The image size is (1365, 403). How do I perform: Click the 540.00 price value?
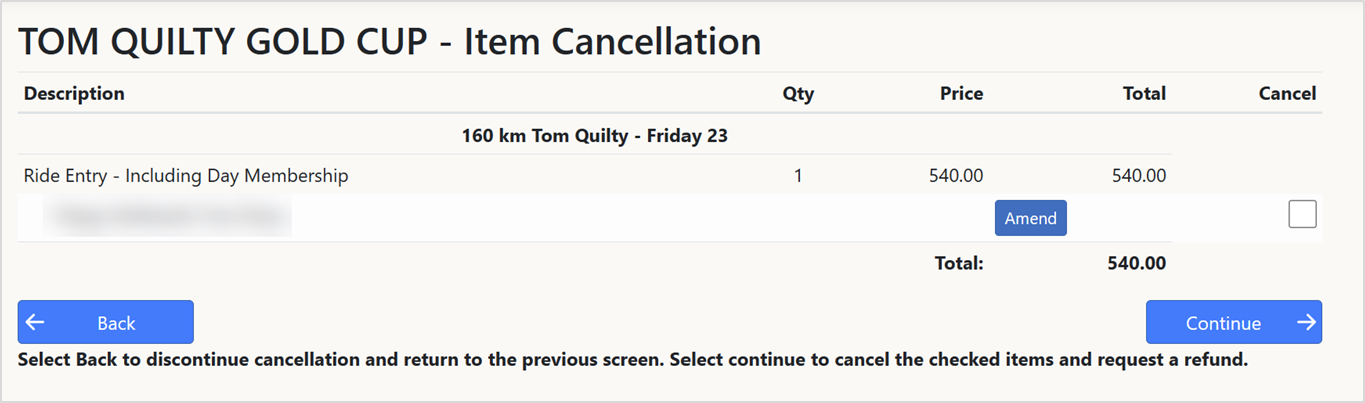(x=956, y=176)
